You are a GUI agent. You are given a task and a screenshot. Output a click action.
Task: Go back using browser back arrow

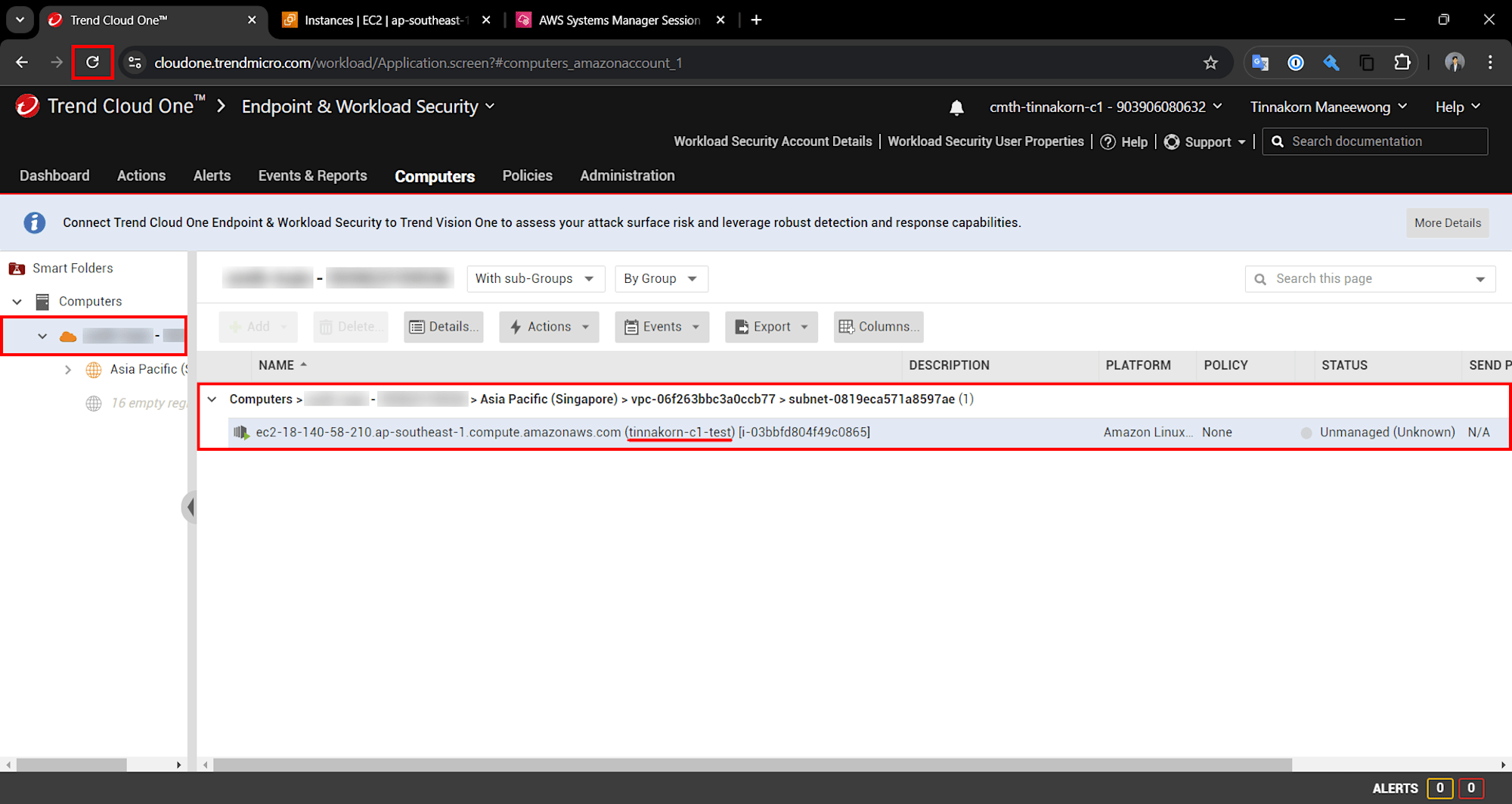pos(22,62)
